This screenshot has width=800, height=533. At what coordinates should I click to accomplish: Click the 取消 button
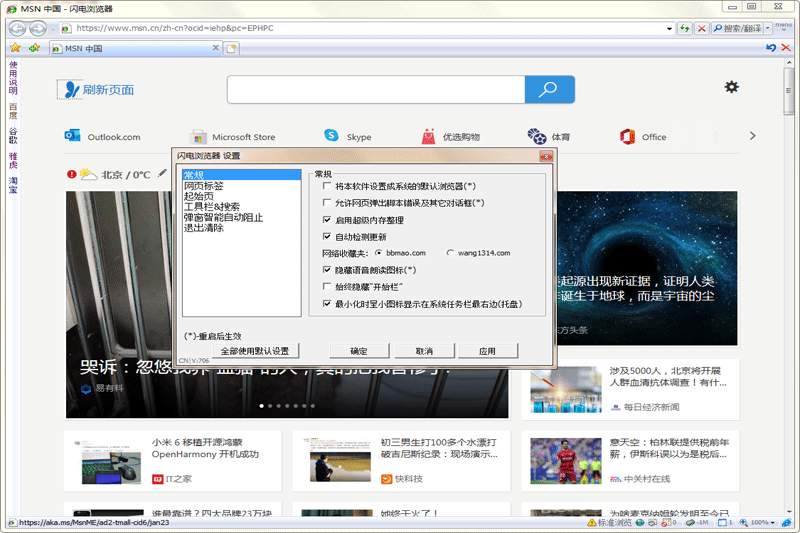pos(424,351)
